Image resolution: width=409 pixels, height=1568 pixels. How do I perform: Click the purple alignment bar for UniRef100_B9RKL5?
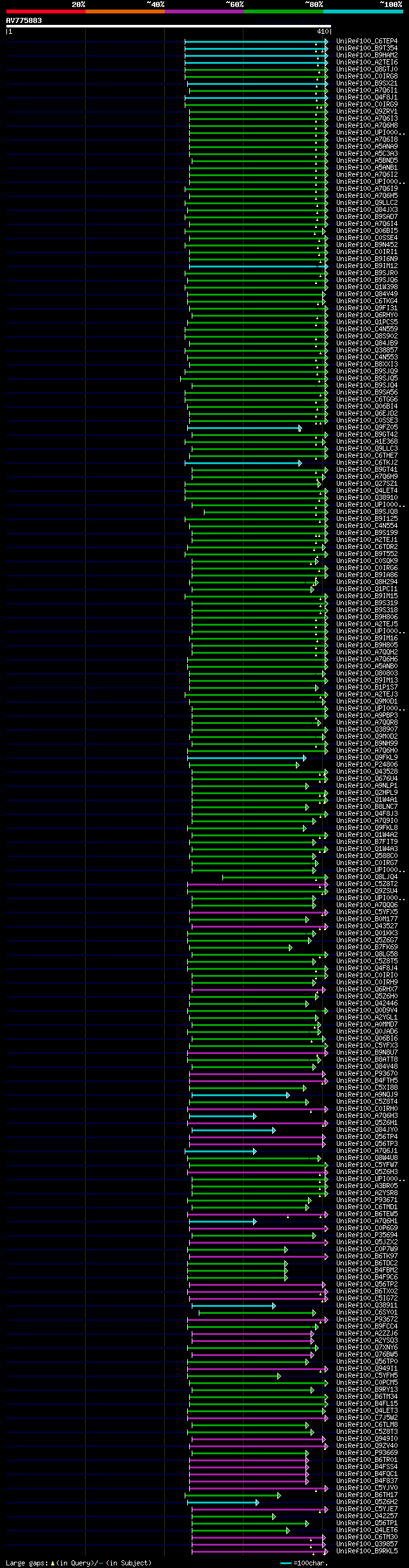pyautogui.click(x=259, y=1551)
